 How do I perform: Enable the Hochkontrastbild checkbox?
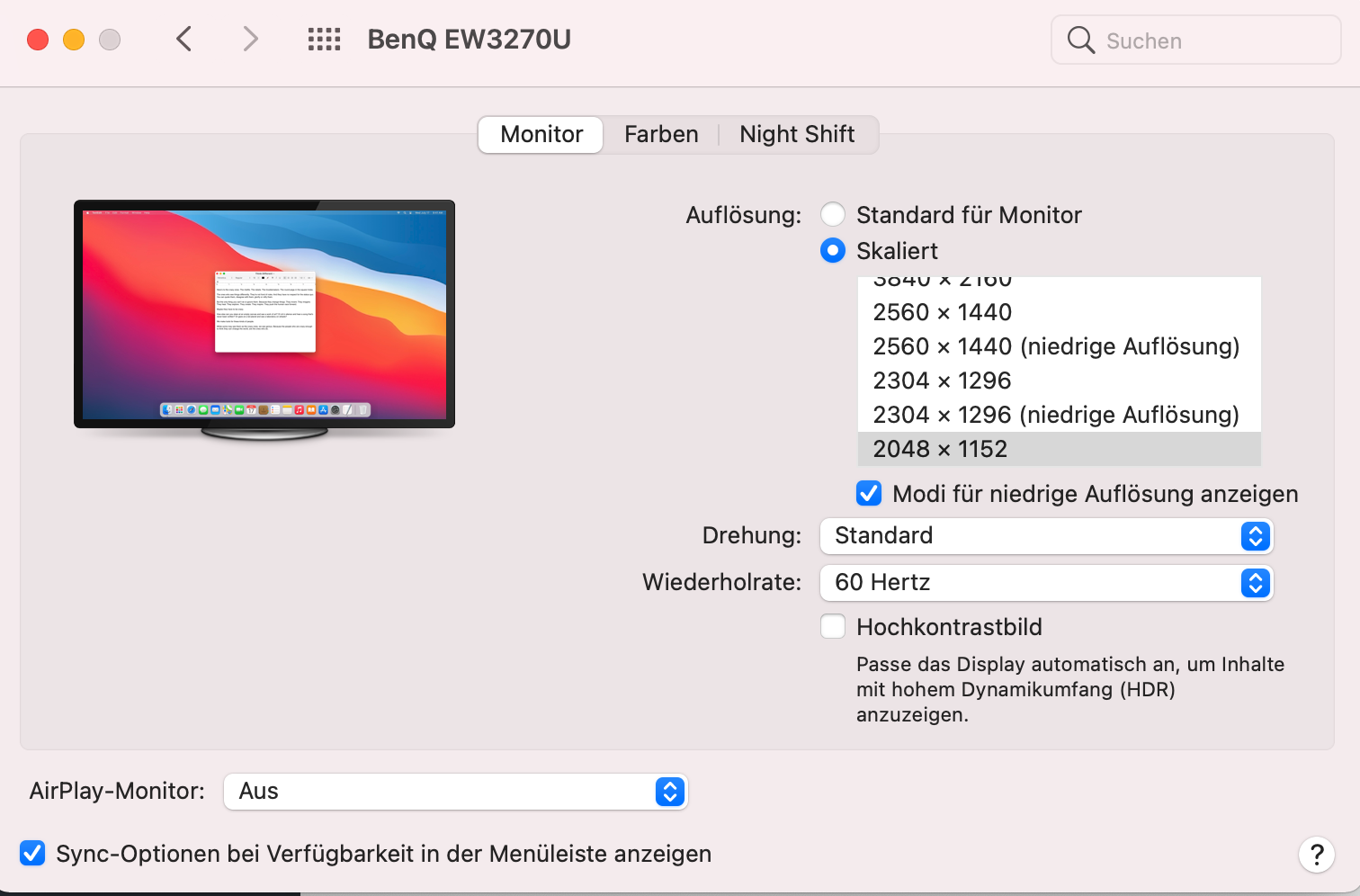click(x=833, y=627)
